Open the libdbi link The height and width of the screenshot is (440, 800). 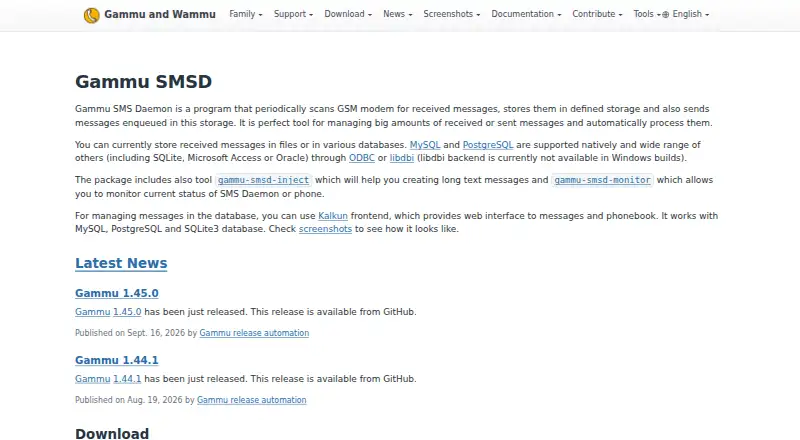tap(402, 158)
